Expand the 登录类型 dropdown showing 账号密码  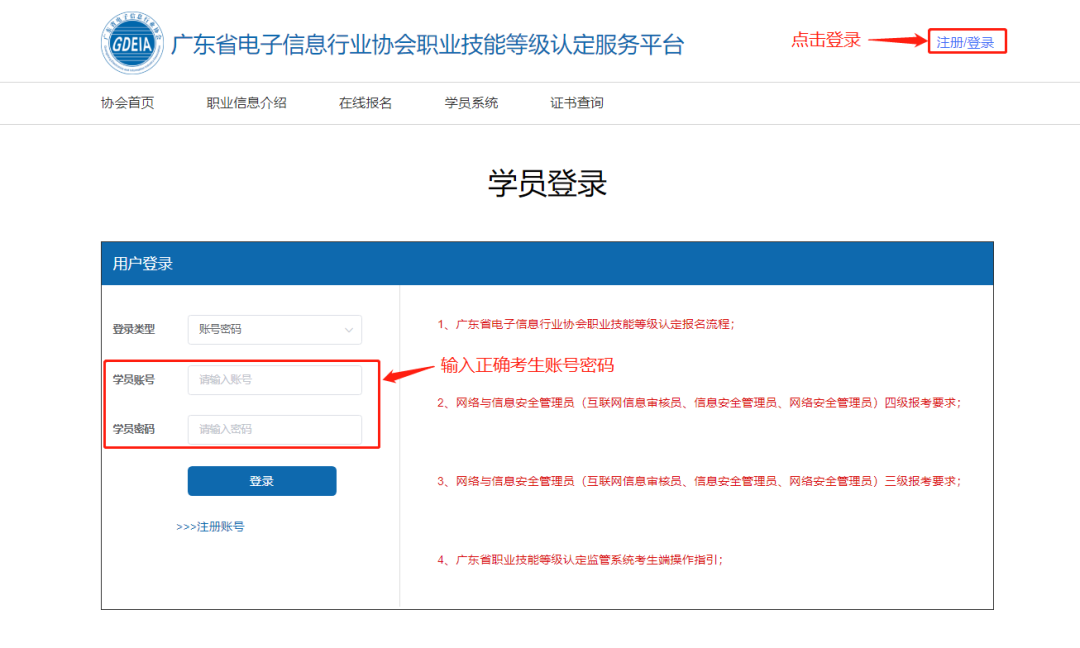coord(275,330)
